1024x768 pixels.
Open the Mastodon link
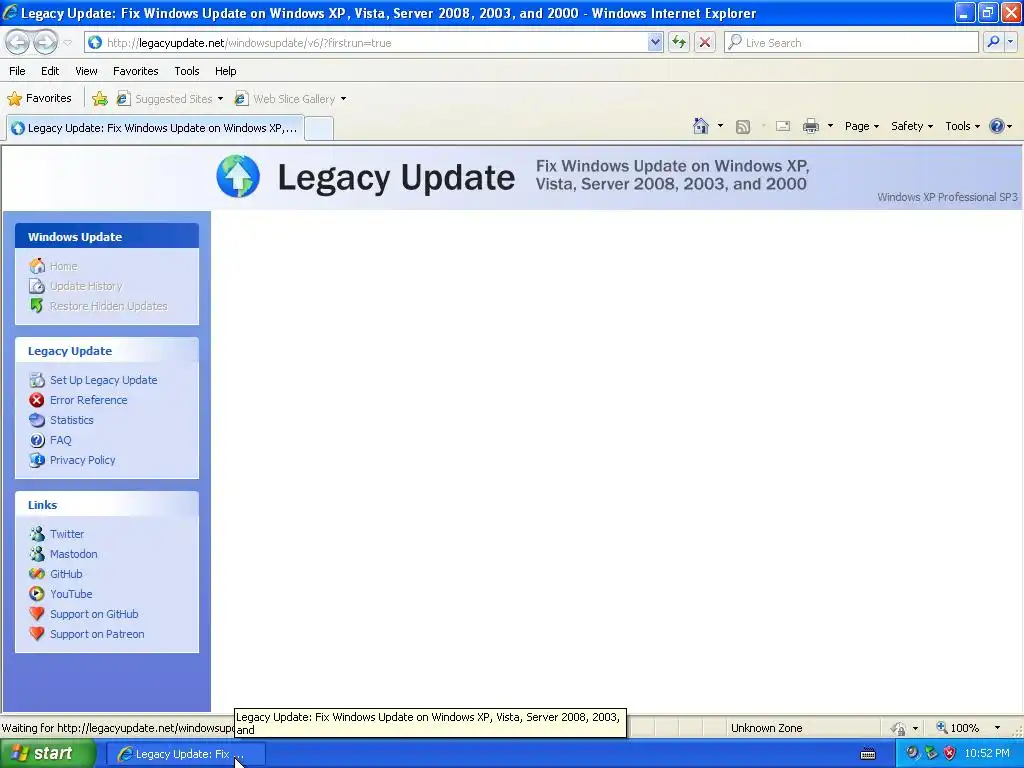point(73,554)
